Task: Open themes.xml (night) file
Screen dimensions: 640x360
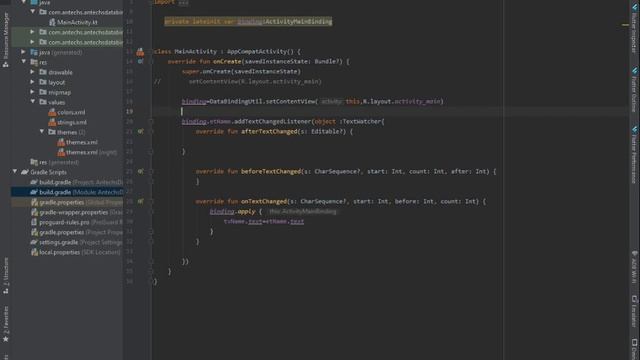Action: pyautogui.click(x=91, y=152)
